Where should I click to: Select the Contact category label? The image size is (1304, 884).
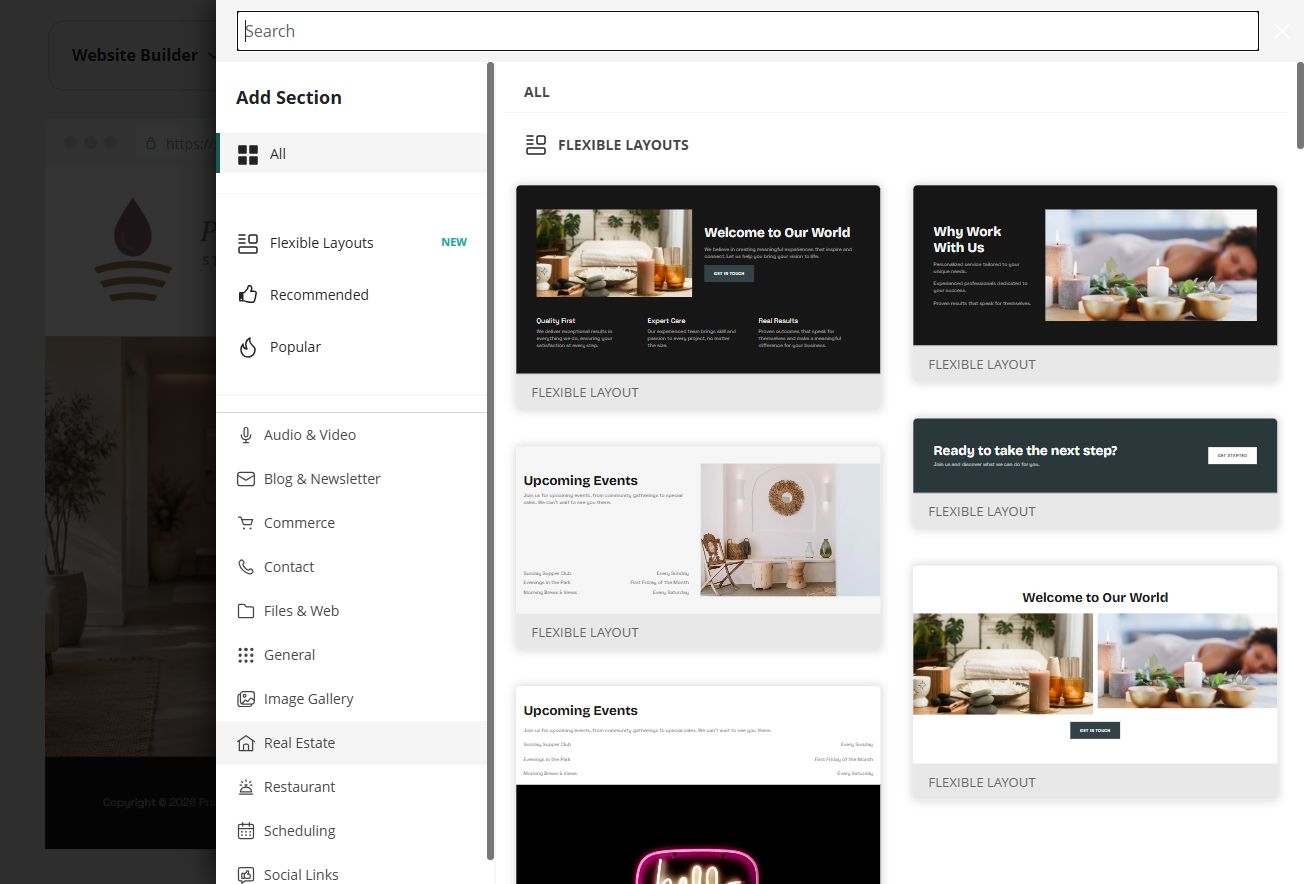tap(289, 567)
